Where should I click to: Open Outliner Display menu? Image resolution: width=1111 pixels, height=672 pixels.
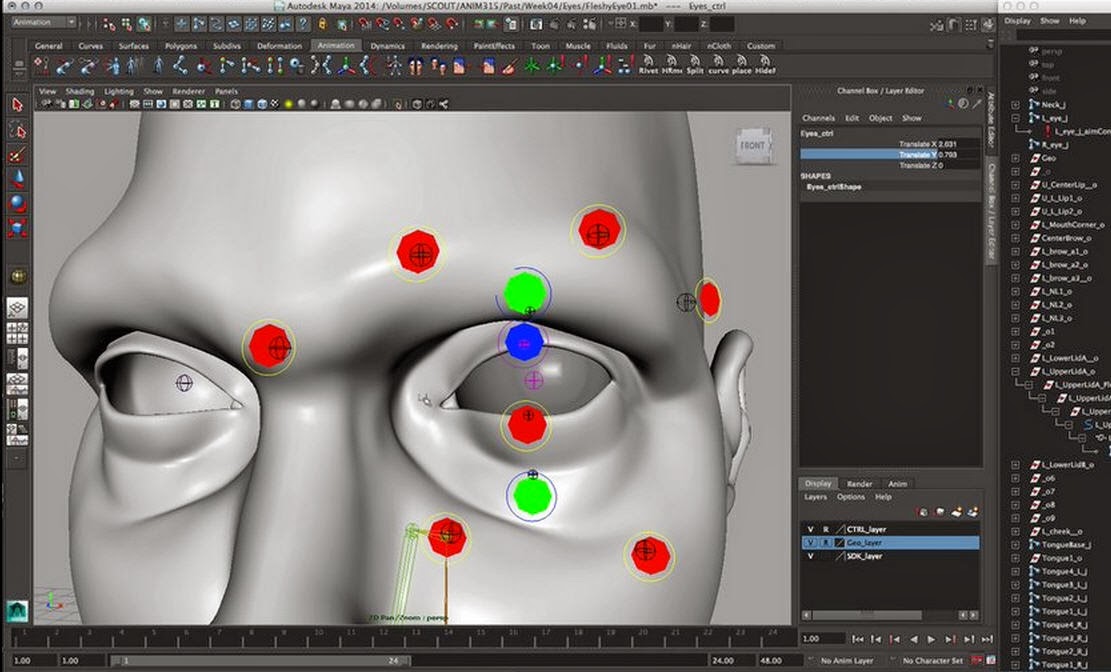tap(1017, 21)
